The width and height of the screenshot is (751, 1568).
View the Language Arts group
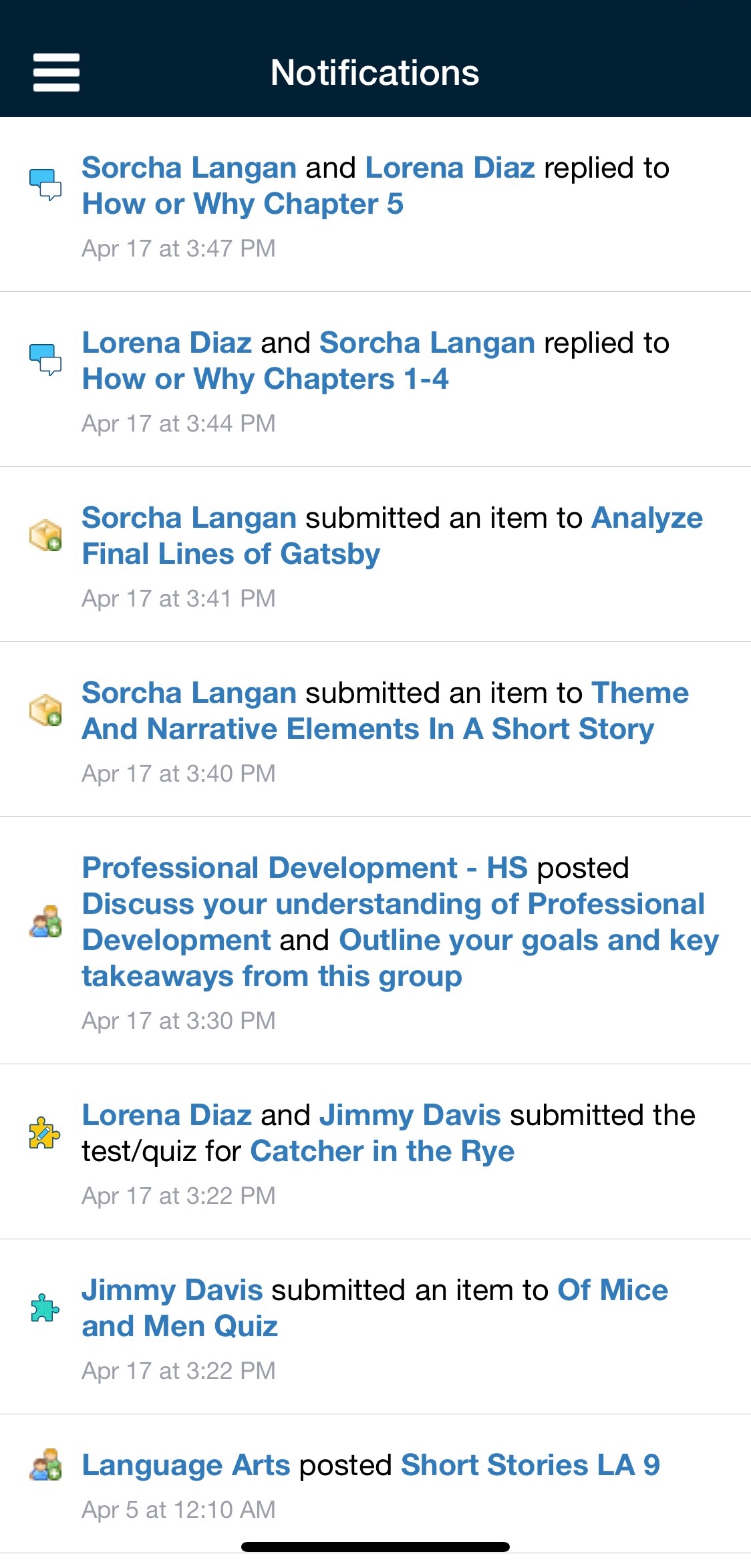tap(186, 1466)
